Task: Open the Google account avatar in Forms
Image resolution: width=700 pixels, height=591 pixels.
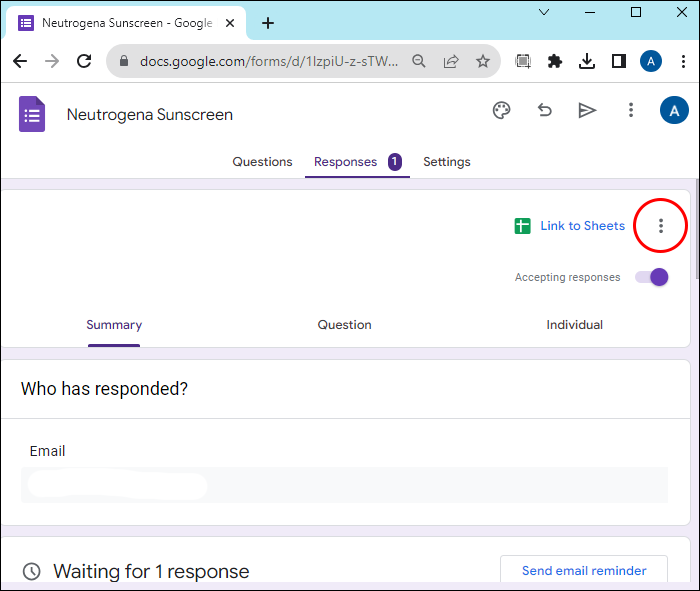Action: 674,110
